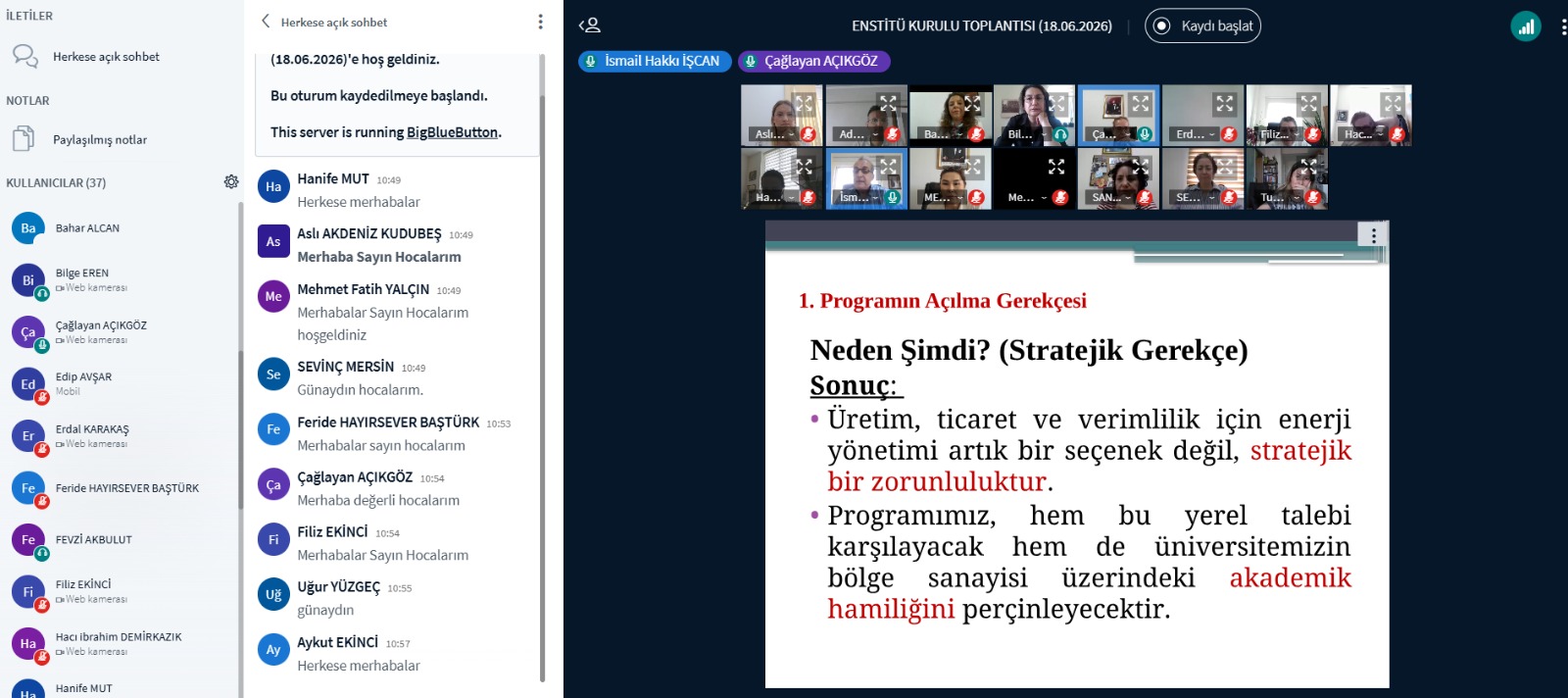Start recording with Kaydı başlat

point(1202,25)
